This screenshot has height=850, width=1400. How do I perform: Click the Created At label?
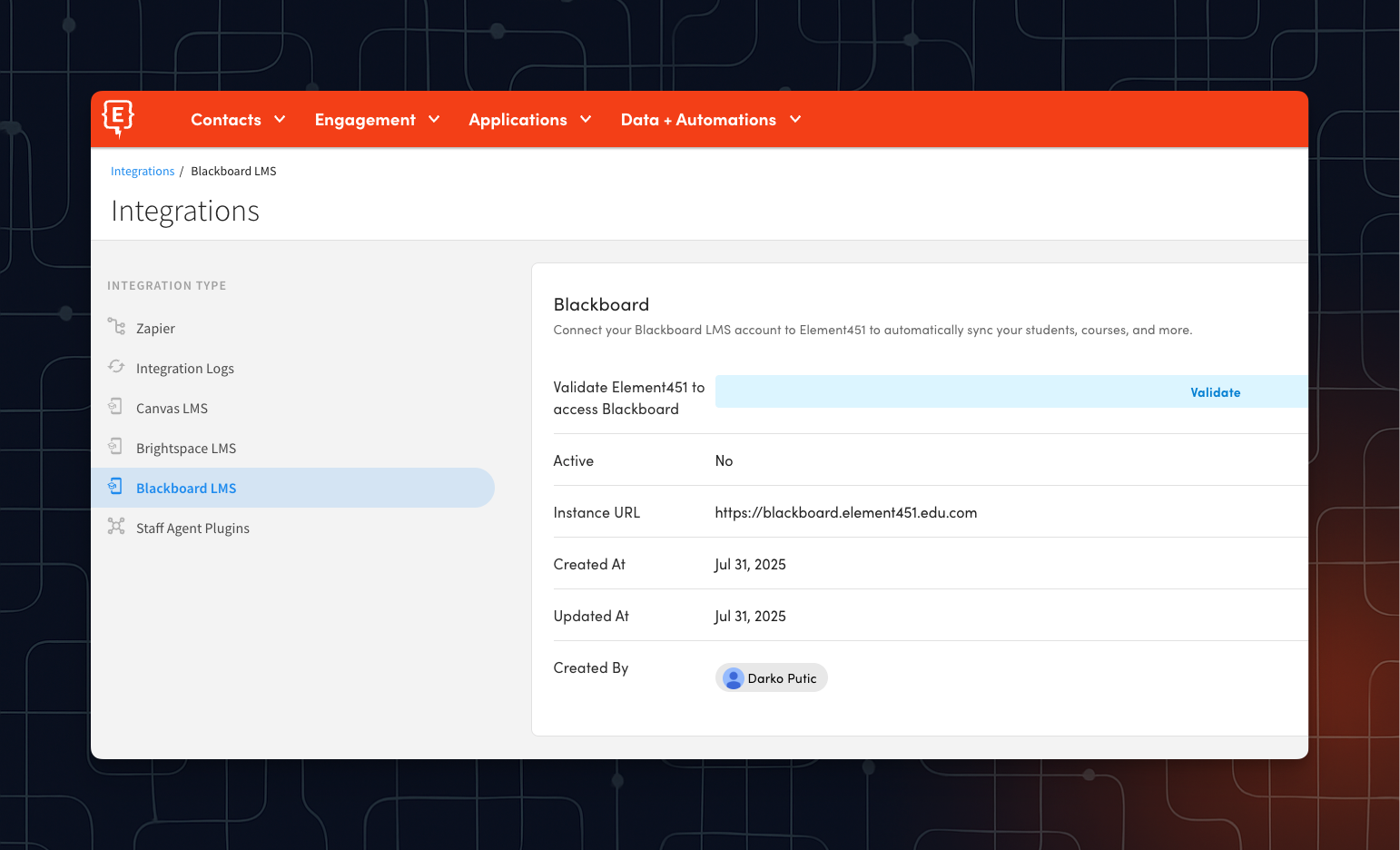tap(589, 564)
